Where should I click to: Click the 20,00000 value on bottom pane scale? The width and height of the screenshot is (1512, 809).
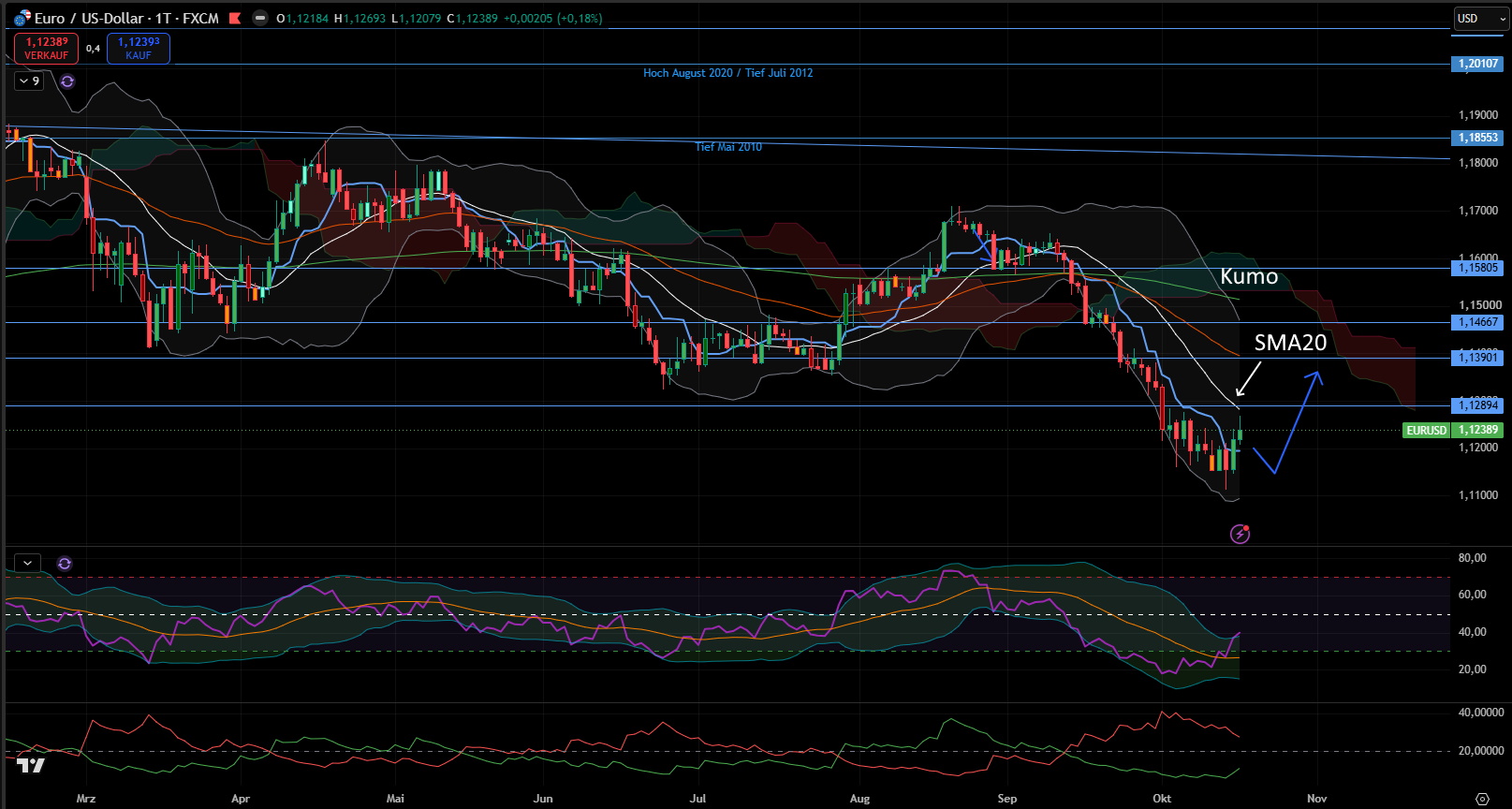tap(1481, 751)
